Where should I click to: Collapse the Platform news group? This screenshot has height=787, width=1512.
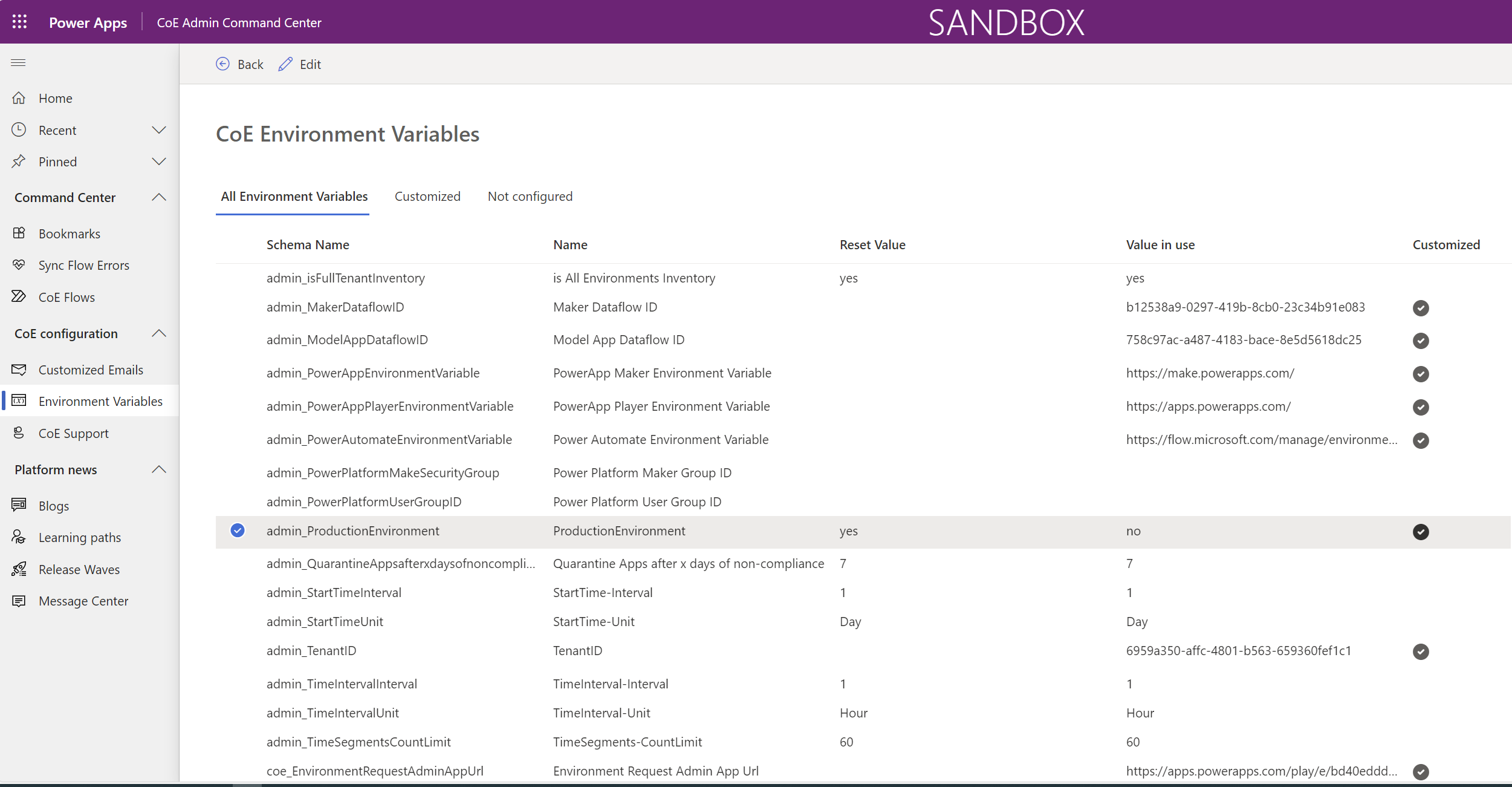pos(158,469)
